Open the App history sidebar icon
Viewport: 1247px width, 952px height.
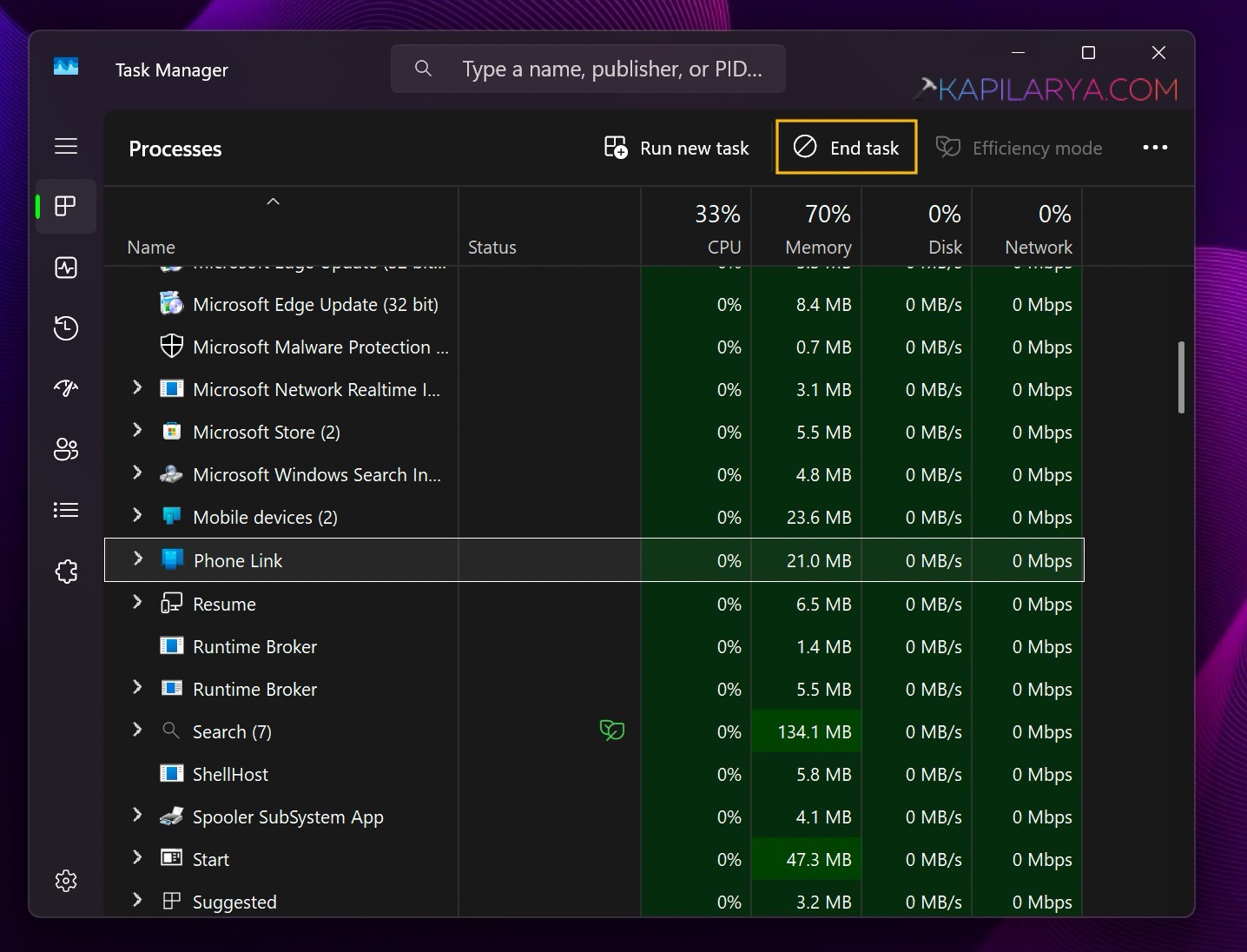pos(66,328)
